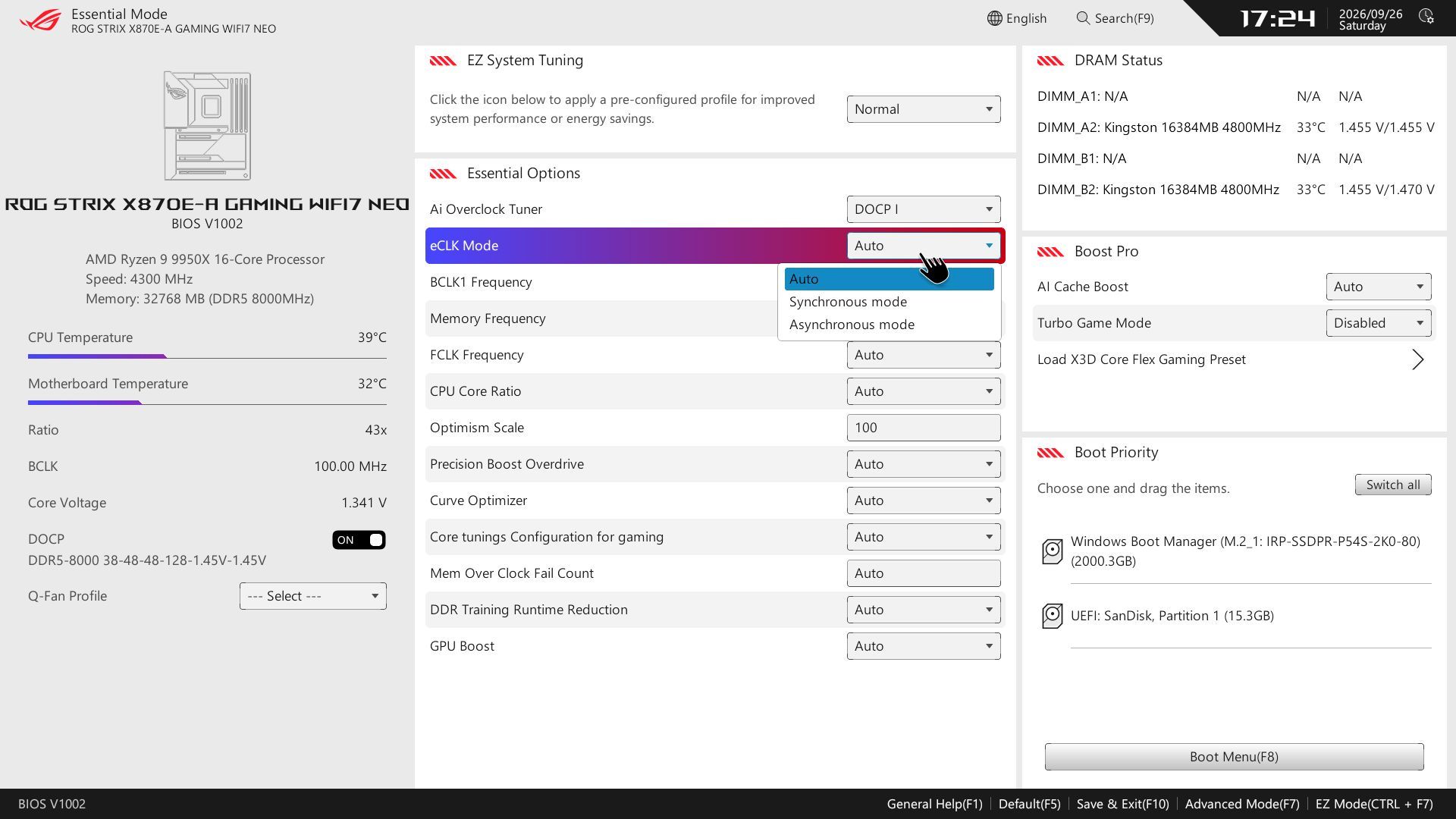Click DIMM_B1: N/A row
The image size is (1456, 819).
1200,158
